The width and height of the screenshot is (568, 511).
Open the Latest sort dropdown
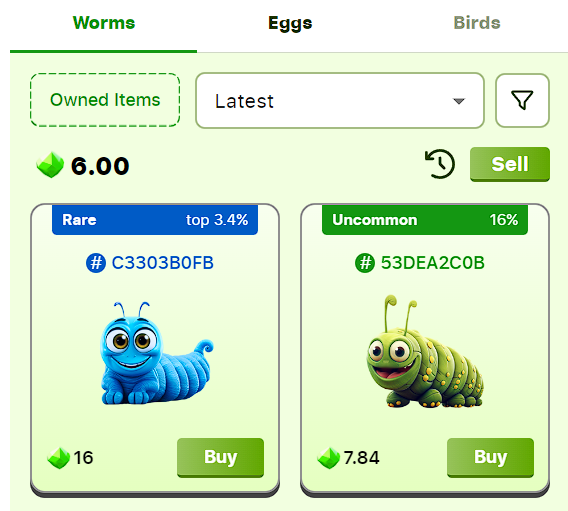(340, 101)
